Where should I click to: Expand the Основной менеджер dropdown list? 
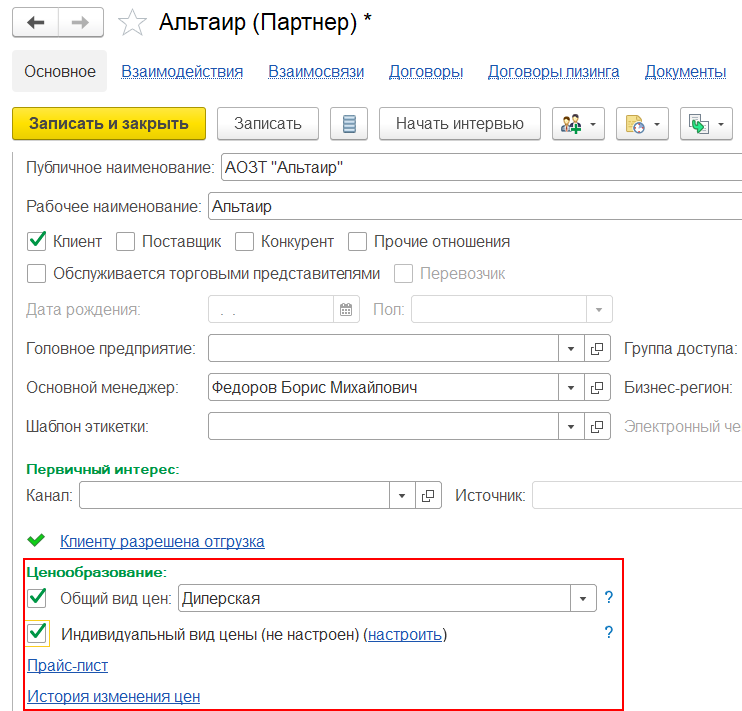570,387
